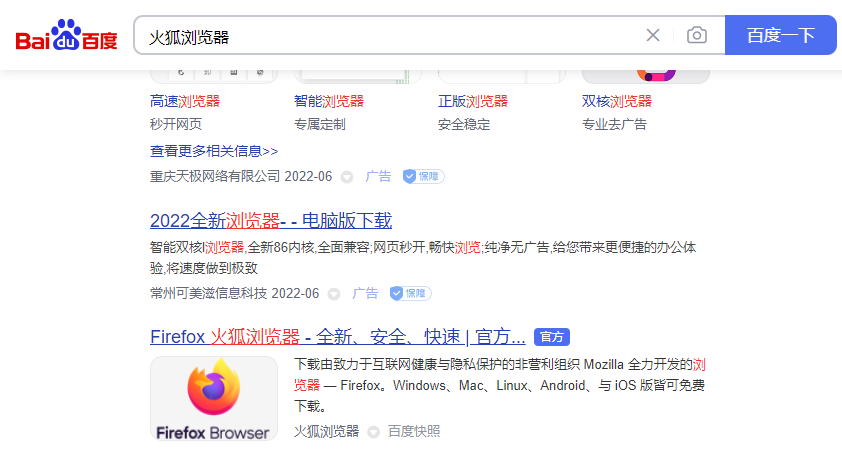This screenshot has width=842, height=450.
Task: Focus the search field containing 火狐浏览器
Action: [x=390, y=36]
